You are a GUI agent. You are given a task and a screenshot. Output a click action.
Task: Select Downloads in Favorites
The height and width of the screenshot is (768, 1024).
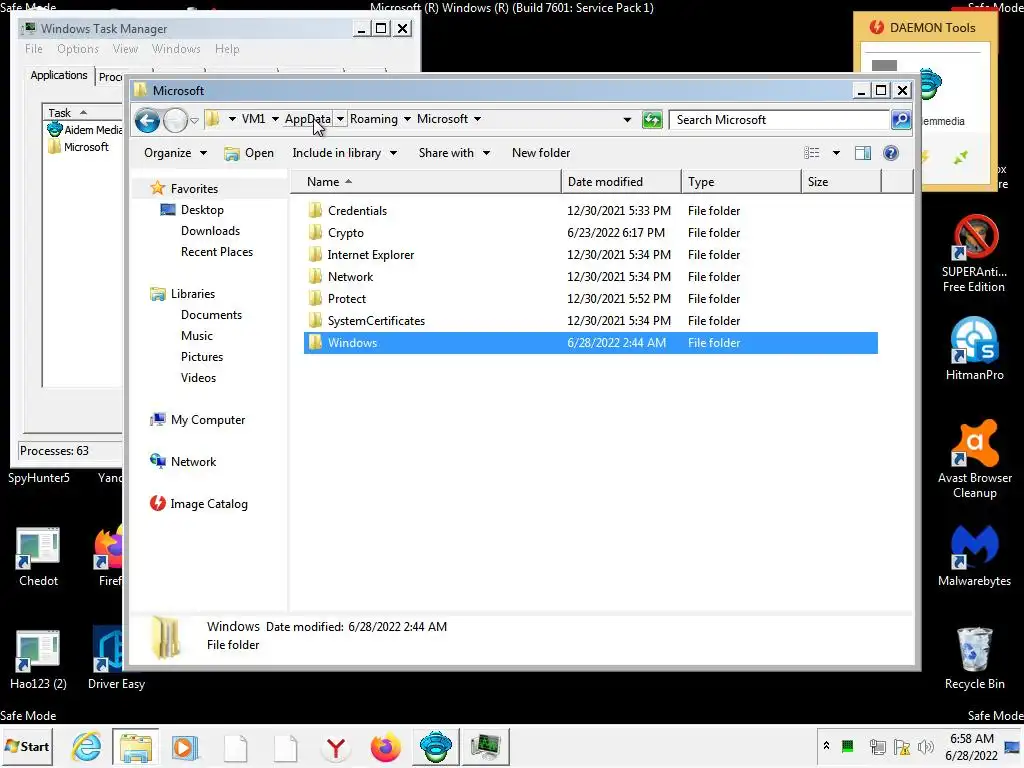coord(210,231)
